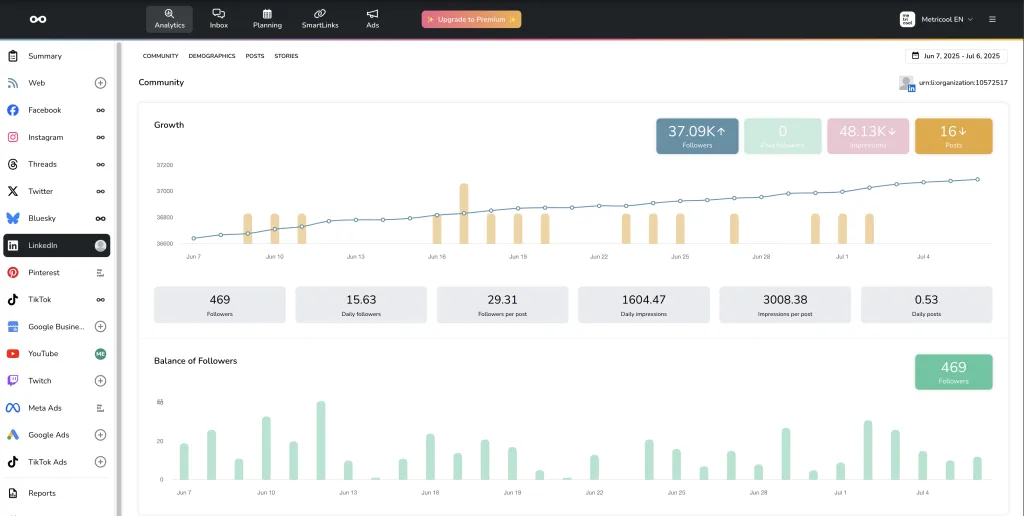Switch to the Demographics tab
The image size is (1024, 516).
[x=211, y=56]
